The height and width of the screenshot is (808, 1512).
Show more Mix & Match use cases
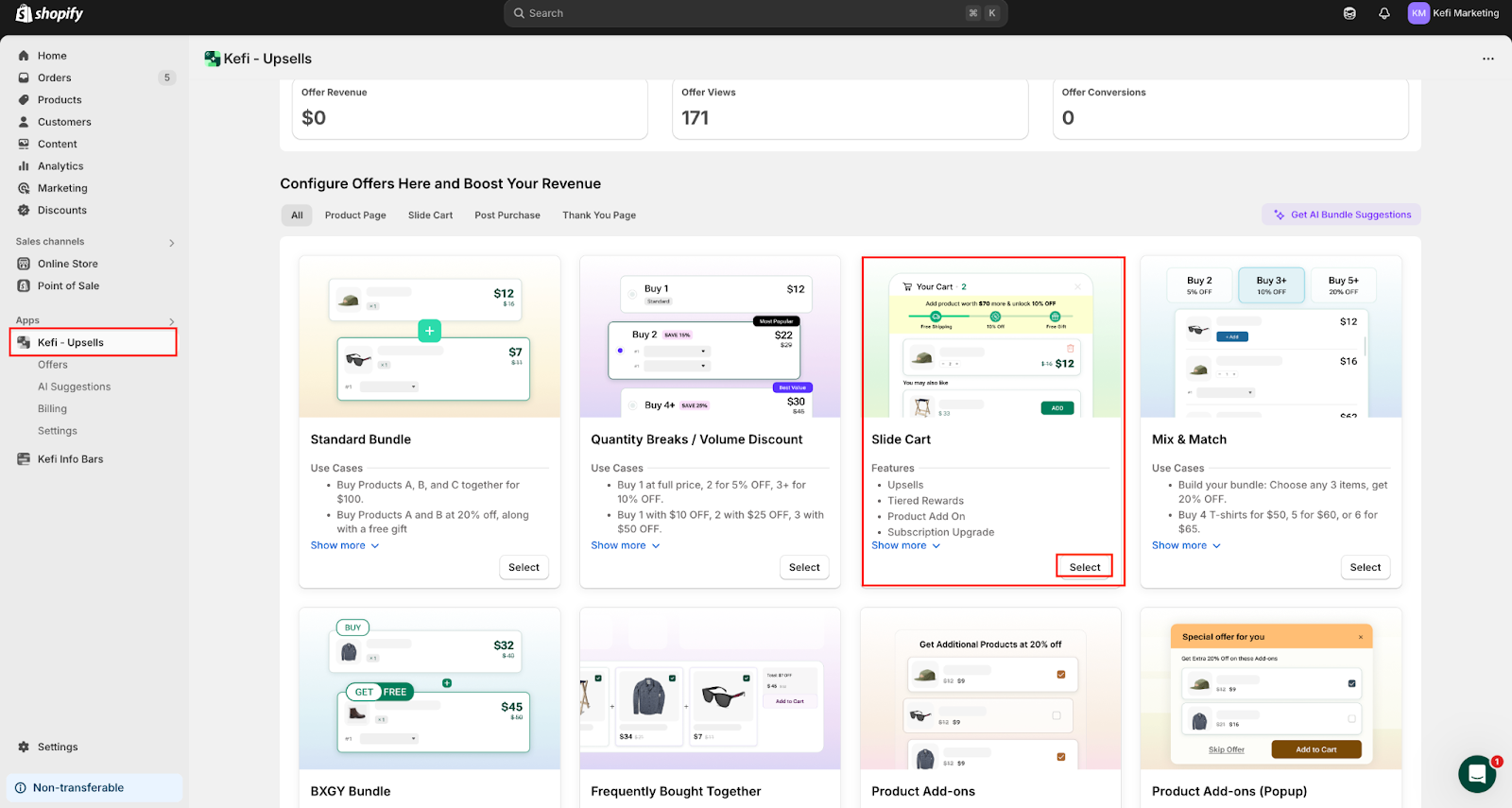click(x=1185, y=545)
